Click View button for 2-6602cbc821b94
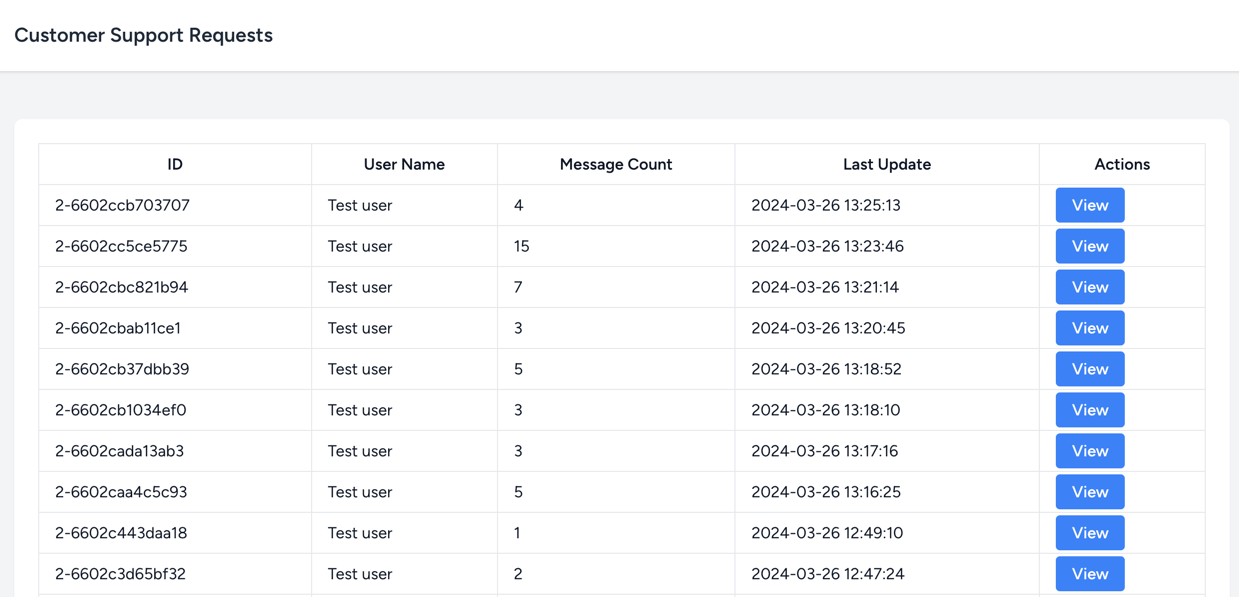 point(1090,287)
